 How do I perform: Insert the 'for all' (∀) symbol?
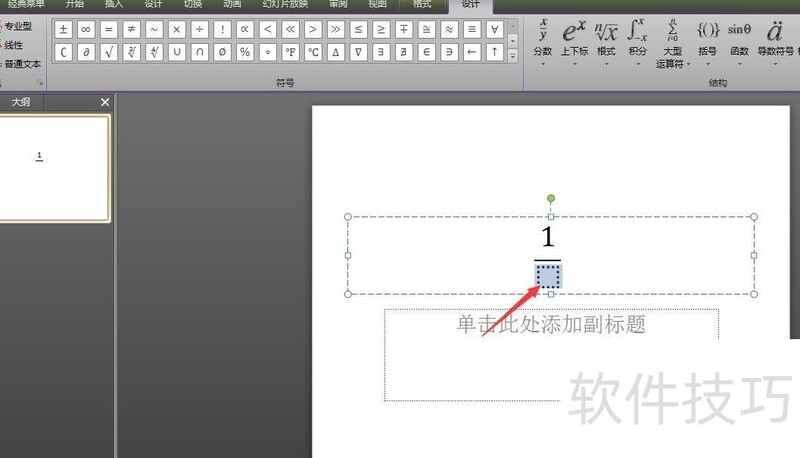(494, 30)
